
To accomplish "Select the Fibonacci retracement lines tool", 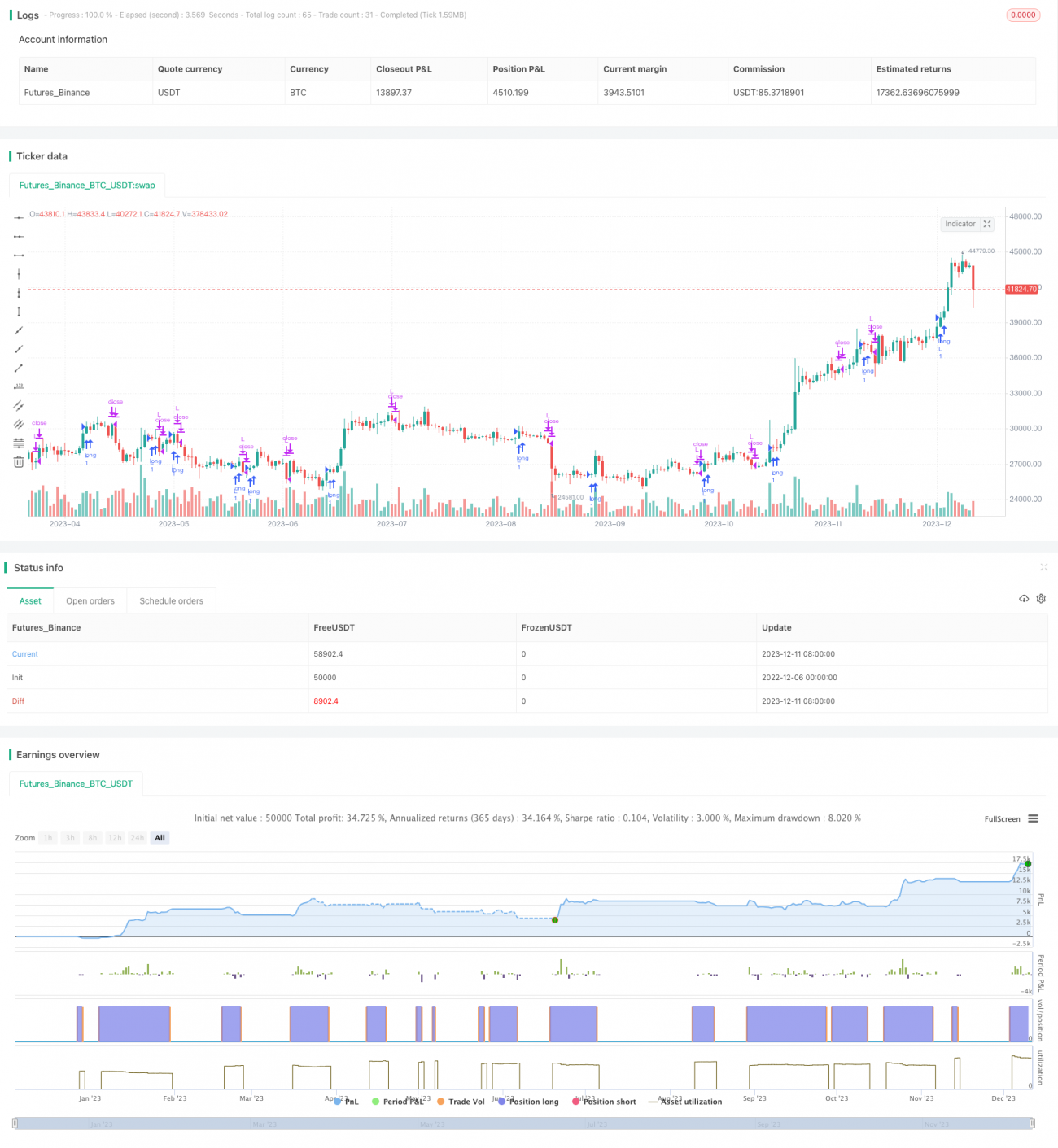I will 19,443.
